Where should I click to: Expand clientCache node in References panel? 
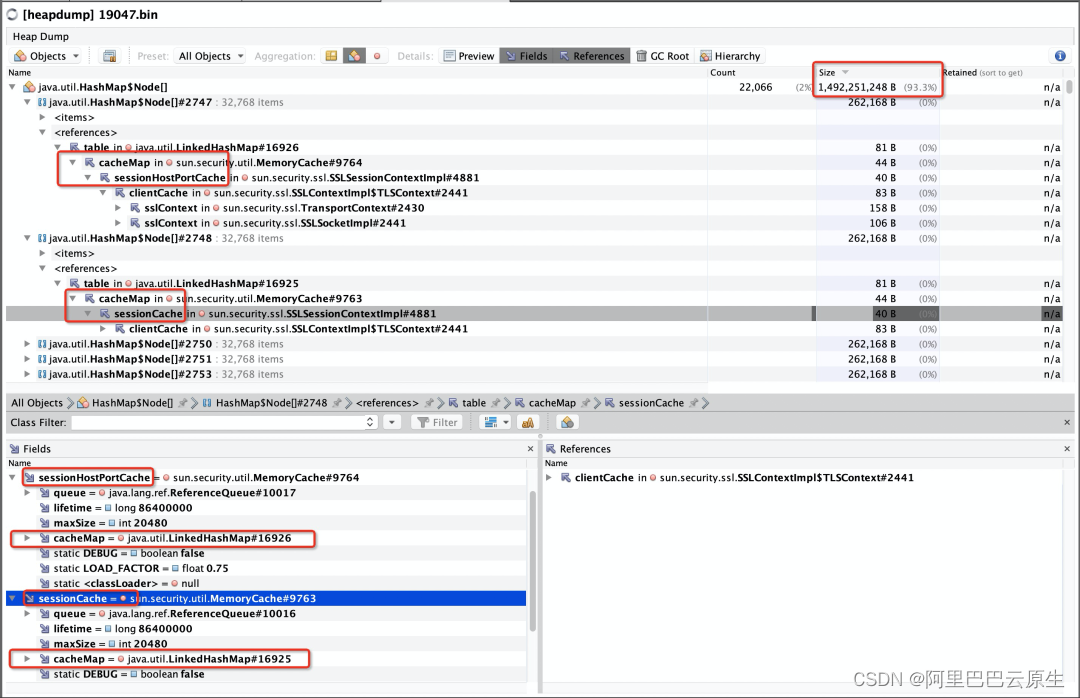[x=549, y=478]
